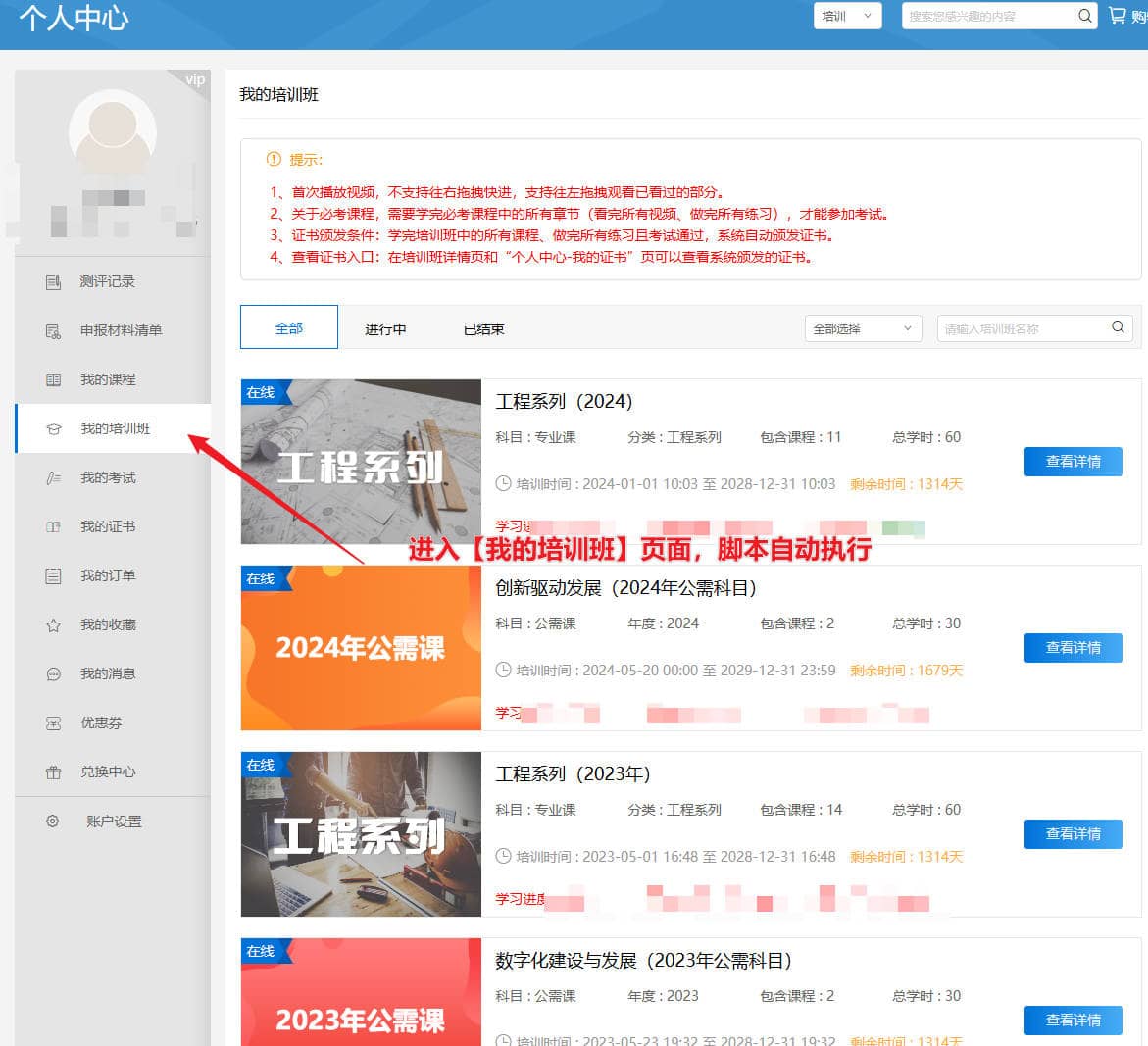
Task: Click the 我的收藏 star icon
Action: click(54, 625)
